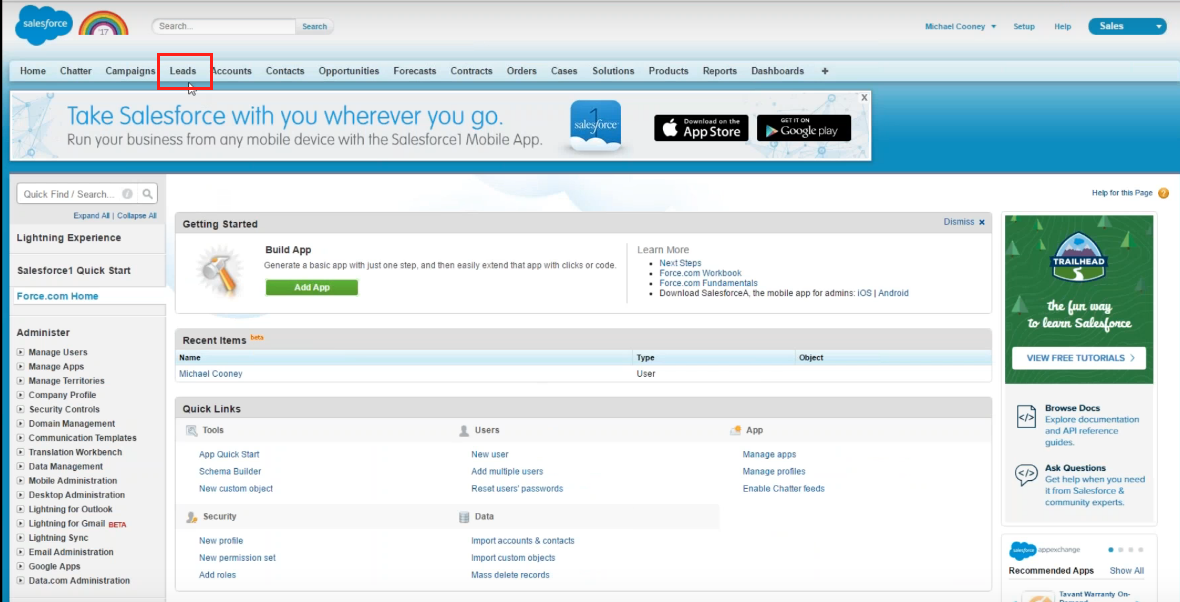1180x602 pixels.
Task: Open the Accounts tab
Action: pyautogui.click(x=231, y=71)
